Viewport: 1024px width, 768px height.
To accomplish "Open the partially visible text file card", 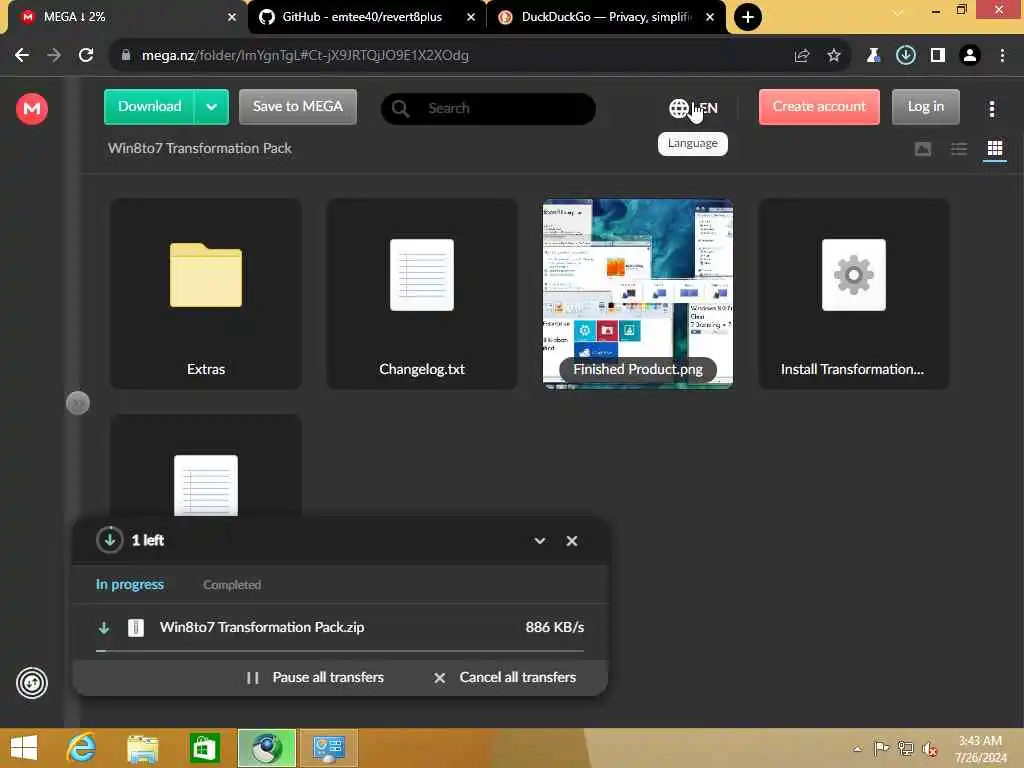I will (x=206, y=465).
